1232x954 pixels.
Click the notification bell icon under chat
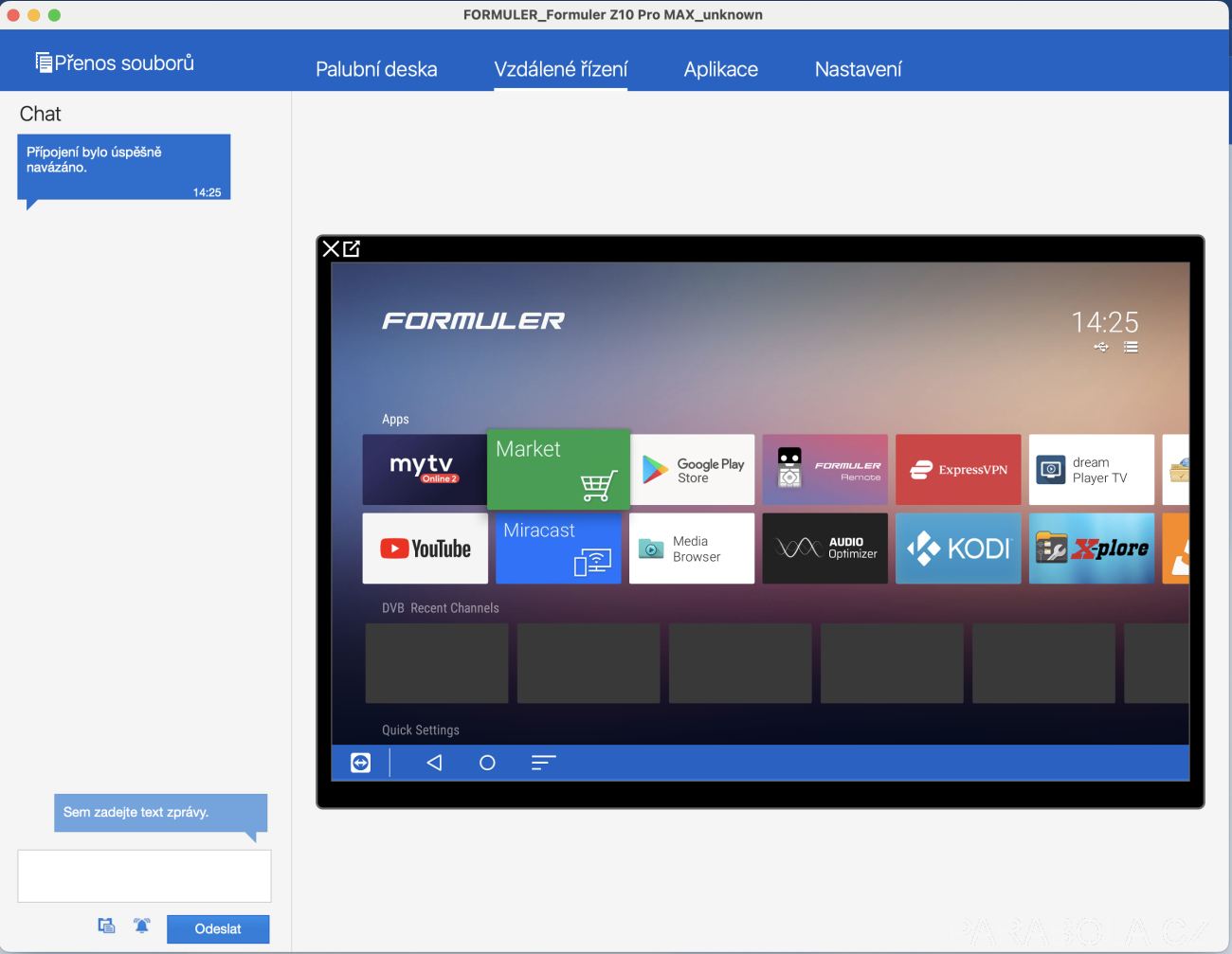click(142, 926)
